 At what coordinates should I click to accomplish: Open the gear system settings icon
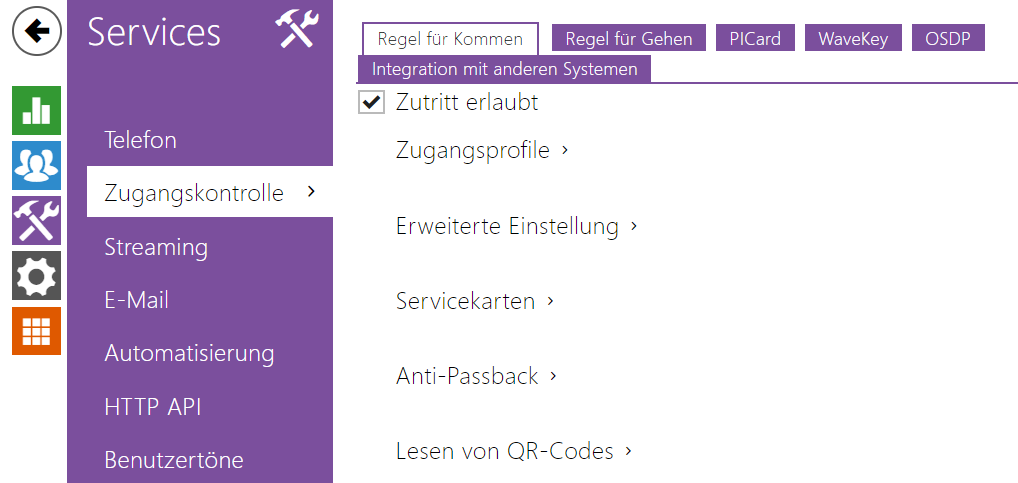click(37, 275)
